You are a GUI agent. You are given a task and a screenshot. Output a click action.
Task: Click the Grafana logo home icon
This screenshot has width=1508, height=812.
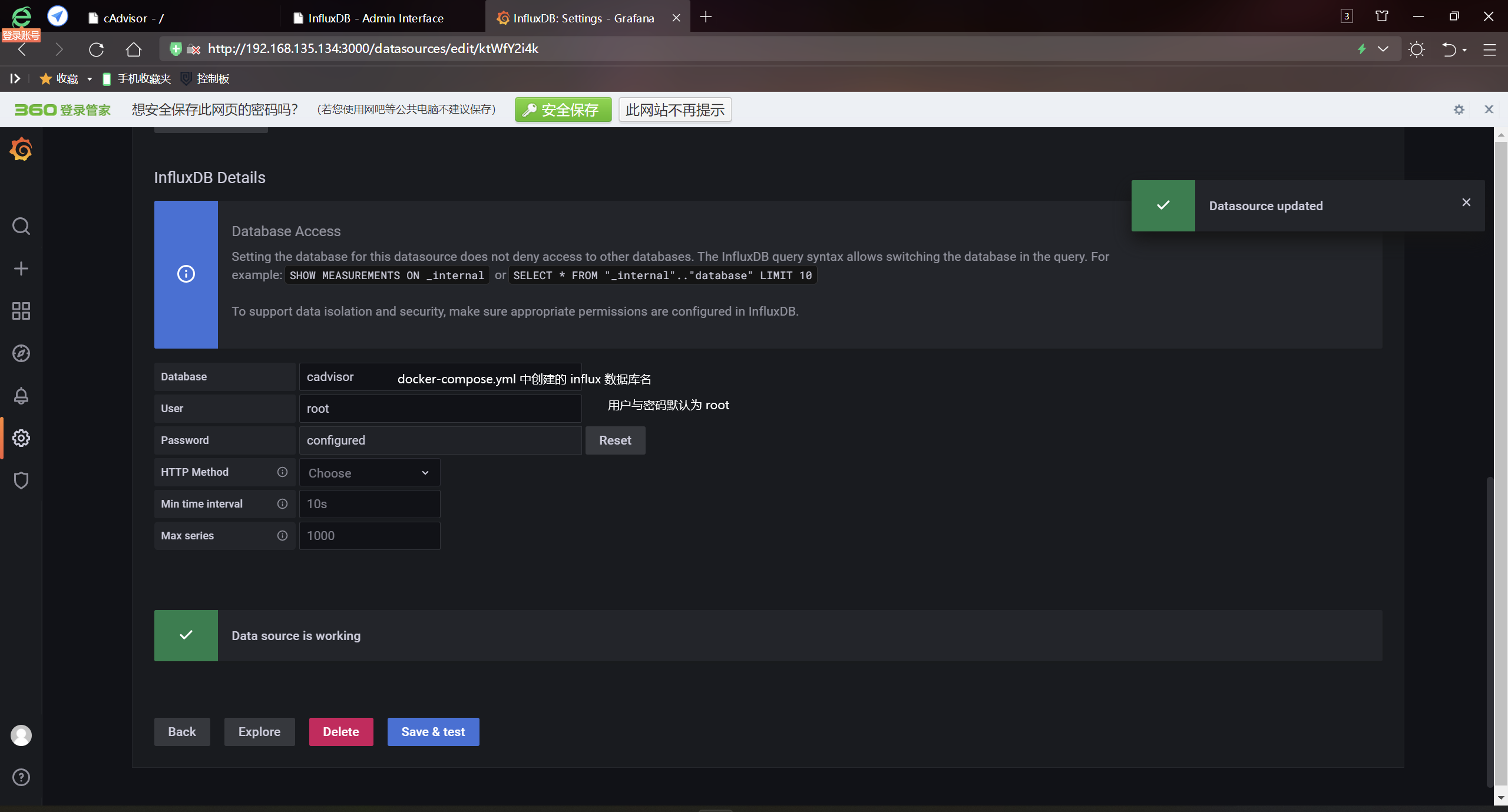pyautogui.click(x=21, y=150)
